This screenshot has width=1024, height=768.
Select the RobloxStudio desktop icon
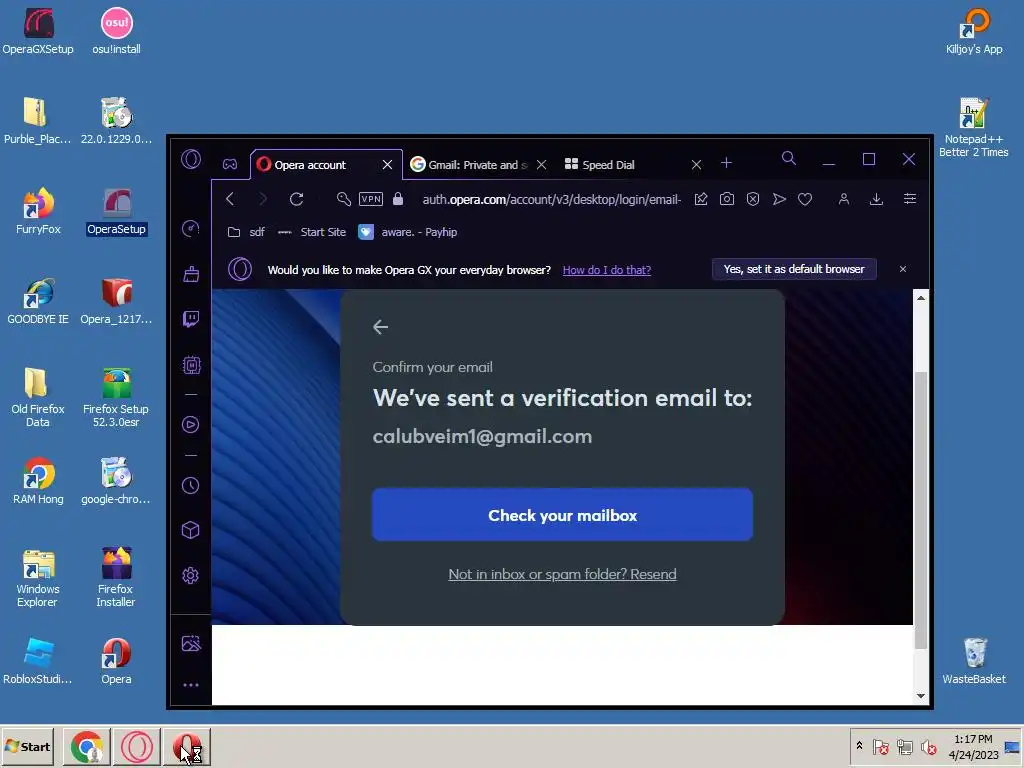click(38, 660)
